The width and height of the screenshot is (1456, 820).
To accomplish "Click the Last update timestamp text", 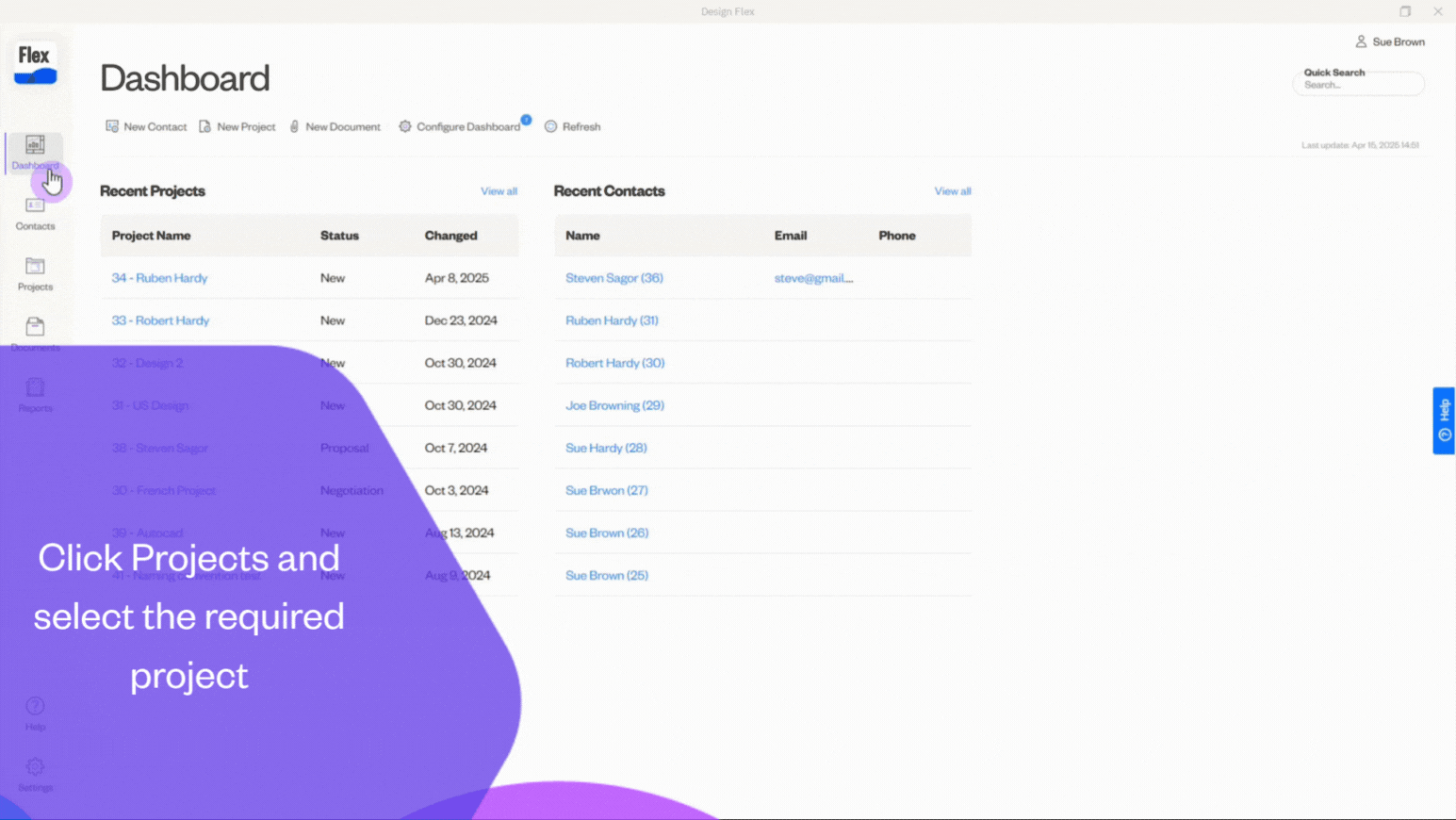I will (1360, 145).
